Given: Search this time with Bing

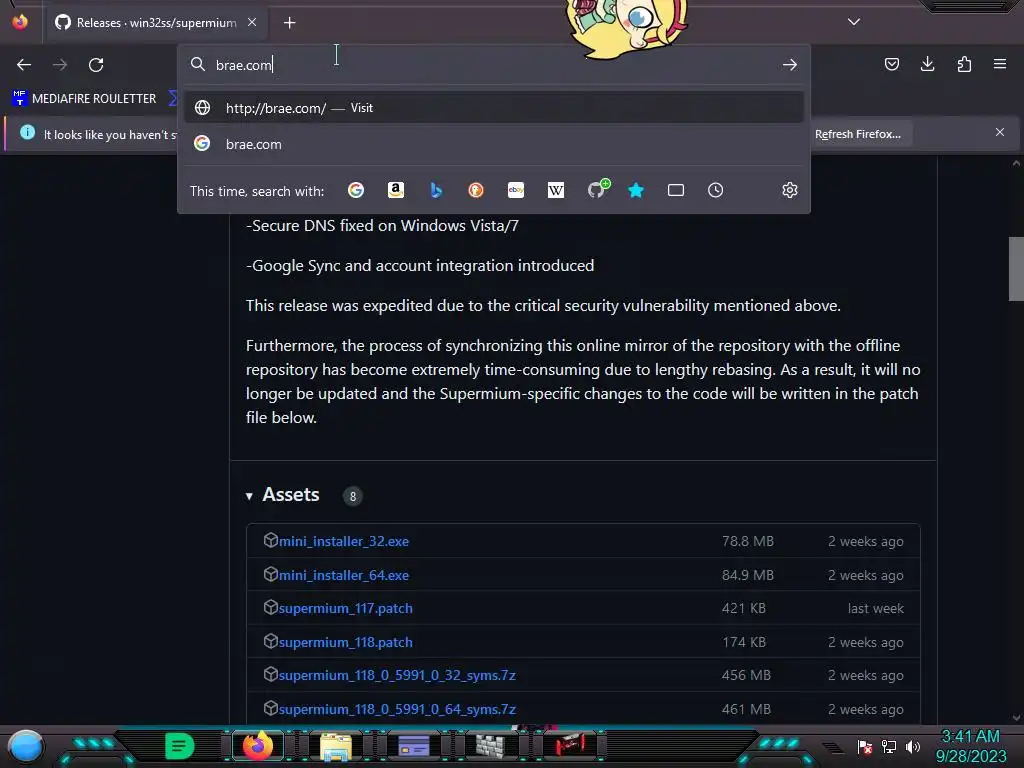Looking at the screenshot, I should click(436, 190).
